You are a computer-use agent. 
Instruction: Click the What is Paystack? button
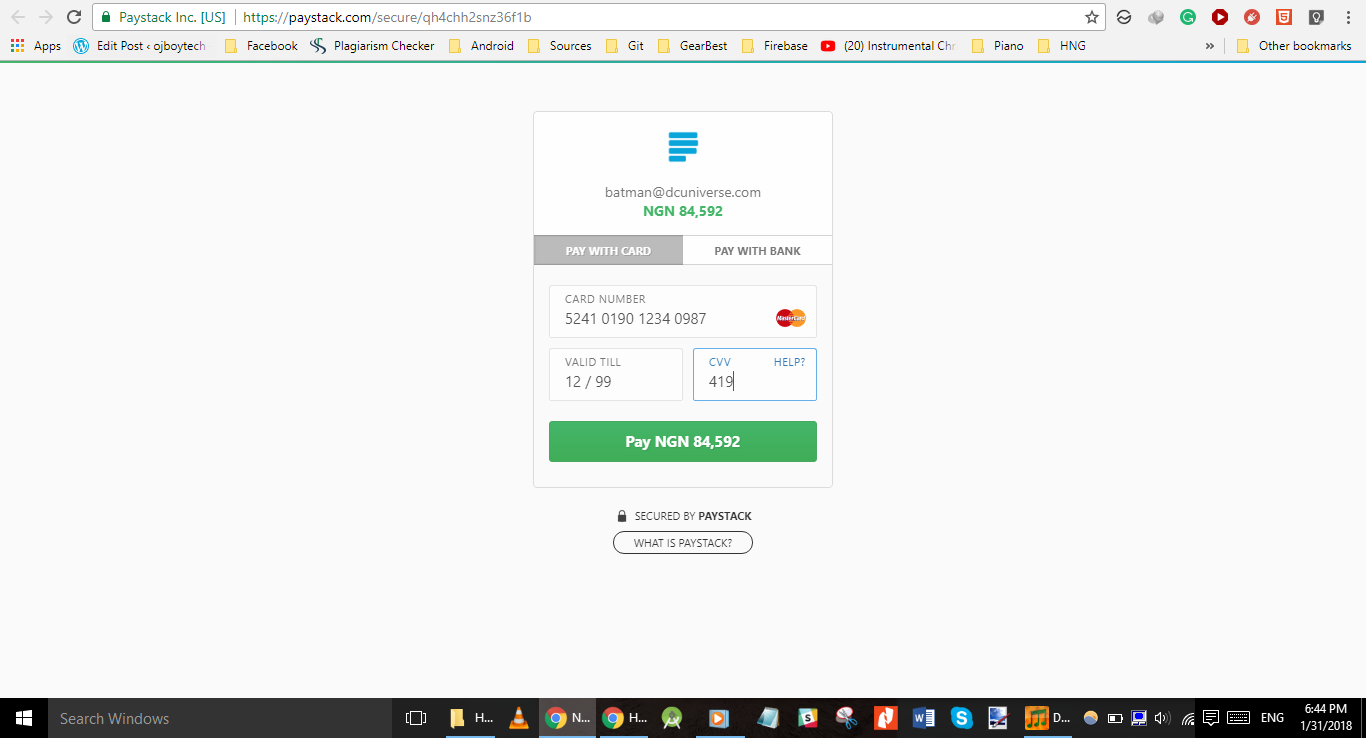pos(682,543)
